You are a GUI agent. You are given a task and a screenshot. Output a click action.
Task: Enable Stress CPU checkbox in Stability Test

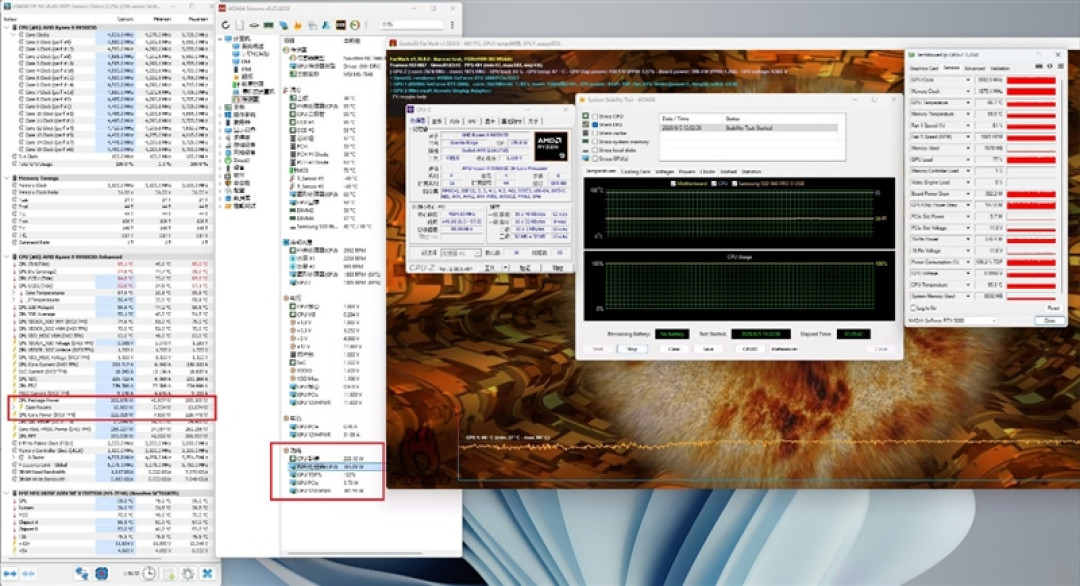tap(595, 116)
